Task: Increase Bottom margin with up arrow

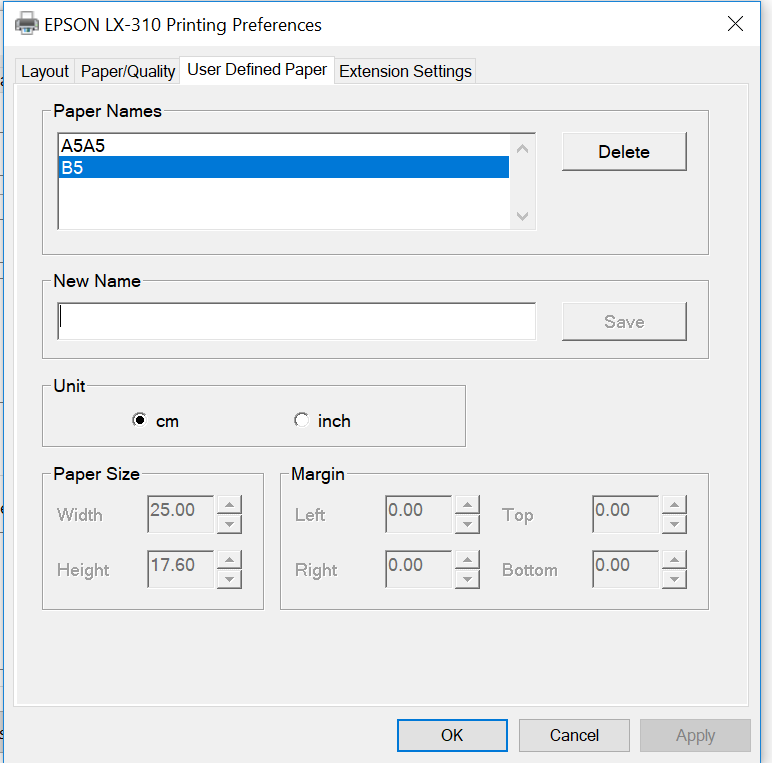Action: coord(674,560)
